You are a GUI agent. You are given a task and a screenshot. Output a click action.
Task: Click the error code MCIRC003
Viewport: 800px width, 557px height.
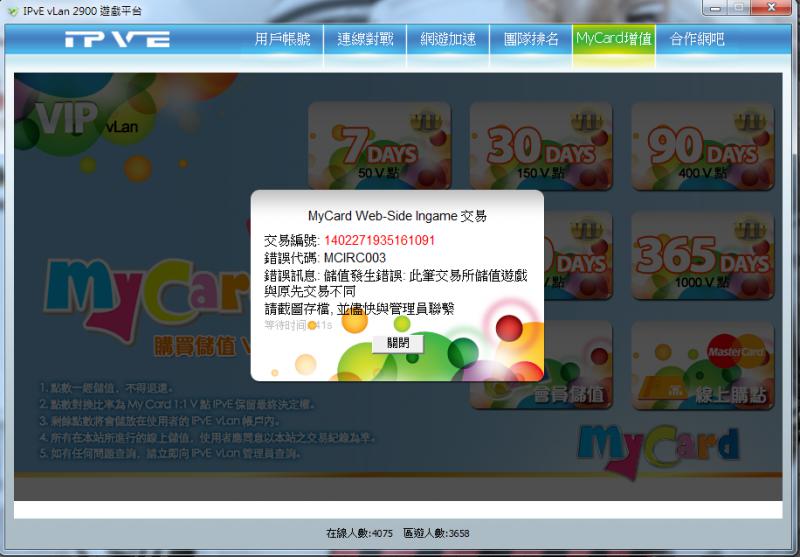click(355, 258)
